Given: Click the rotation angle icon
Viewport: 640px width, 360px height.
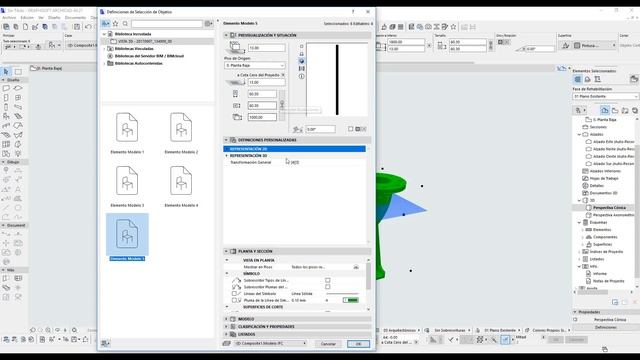Looking at the screenshot, I should coord(298,129).
